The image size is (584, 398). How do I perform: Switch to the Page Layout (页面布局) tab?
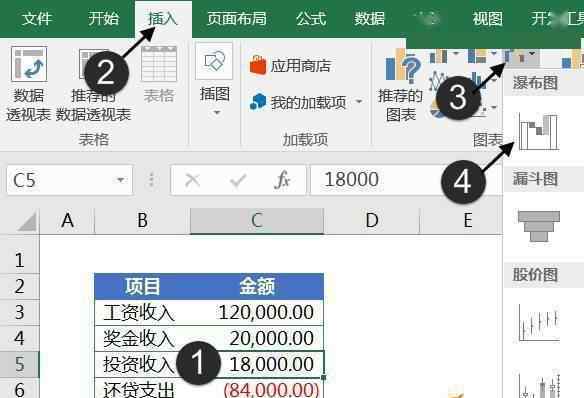click(237, 18)
